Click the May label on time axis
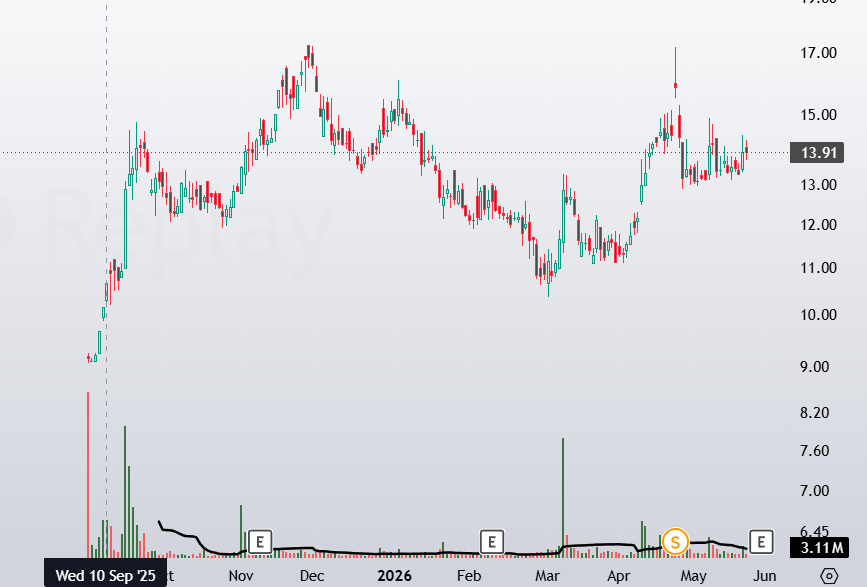This screenshot has width=867, height=587. [693, 576]
